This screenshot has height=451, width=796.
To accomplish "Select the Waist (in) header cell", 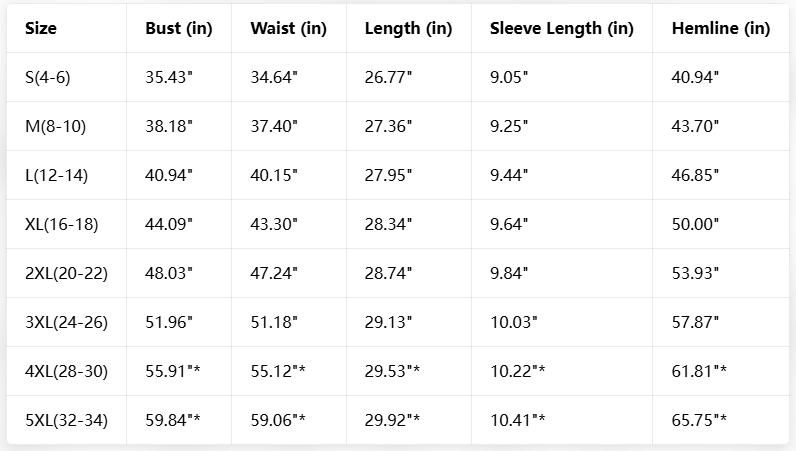I will pos(288,28).
